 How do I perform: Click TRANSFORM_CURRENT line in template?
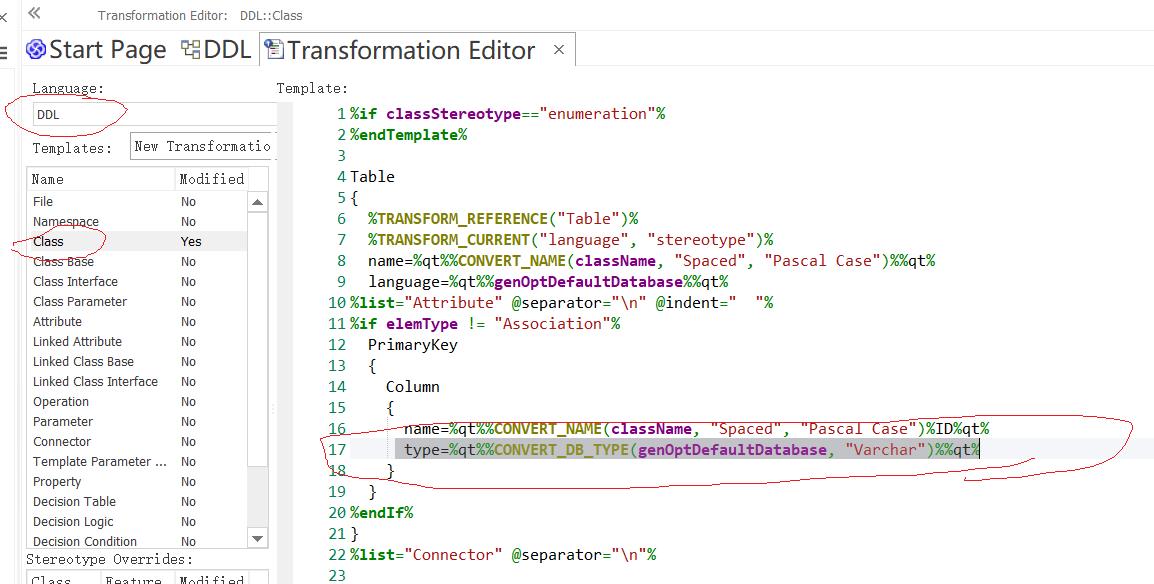click(x=571, y=239)
